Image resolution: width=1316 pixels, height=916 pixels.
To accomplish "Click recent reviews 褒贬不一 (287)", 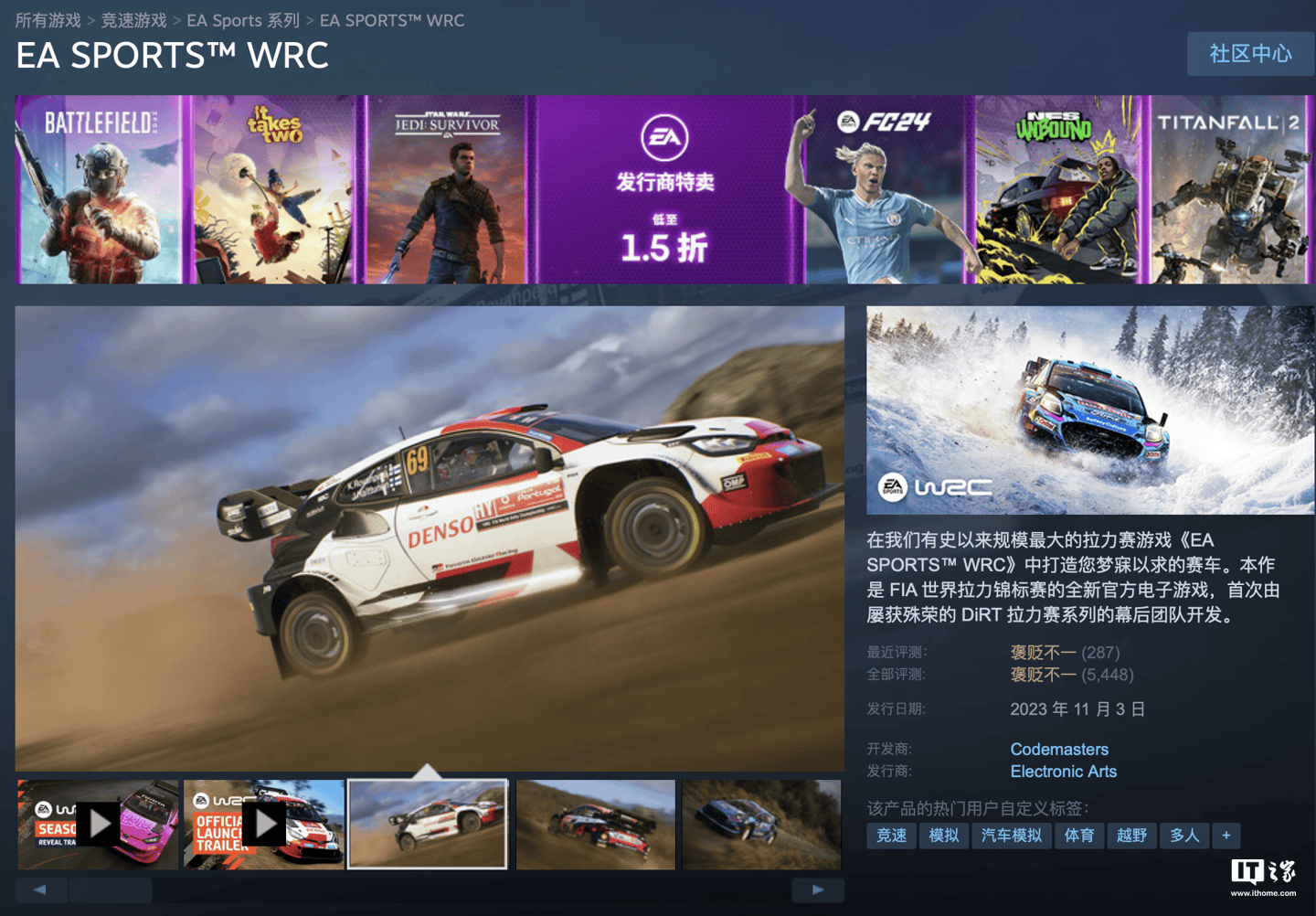I will (x=1065, y=653).
